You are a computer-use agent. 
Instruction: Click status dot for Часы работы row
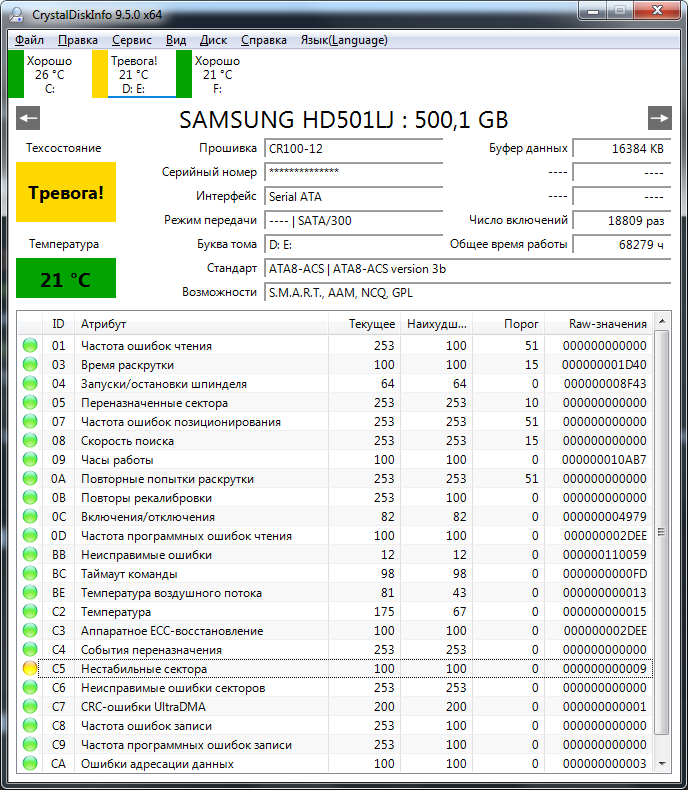click(30, 459)
